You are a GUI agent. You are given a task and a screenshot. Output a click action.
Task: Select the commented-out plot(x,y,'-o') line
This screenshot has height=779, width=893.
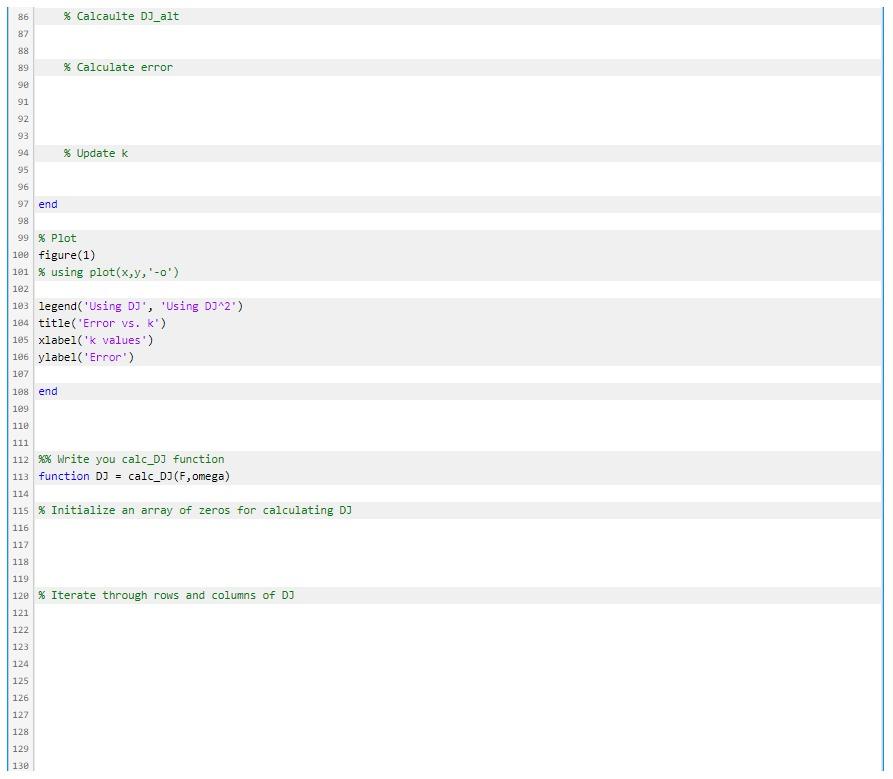click(x=110, y=272)
